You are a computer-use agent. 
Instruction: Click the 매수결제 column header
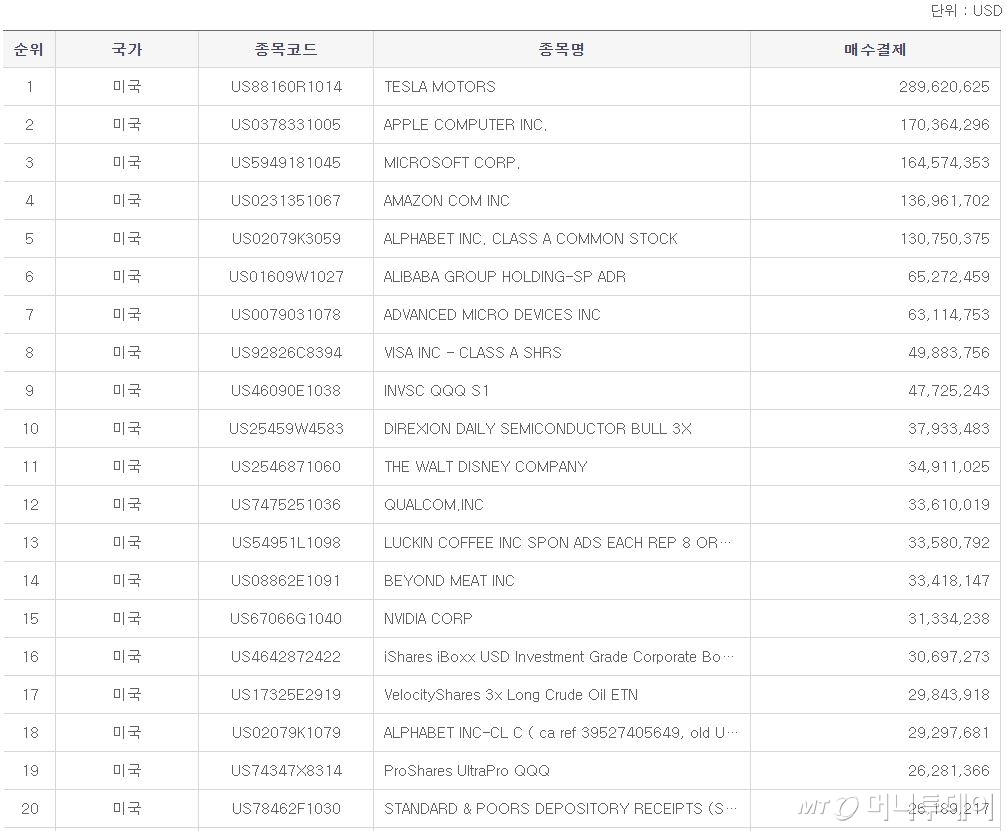click(875, 49)
